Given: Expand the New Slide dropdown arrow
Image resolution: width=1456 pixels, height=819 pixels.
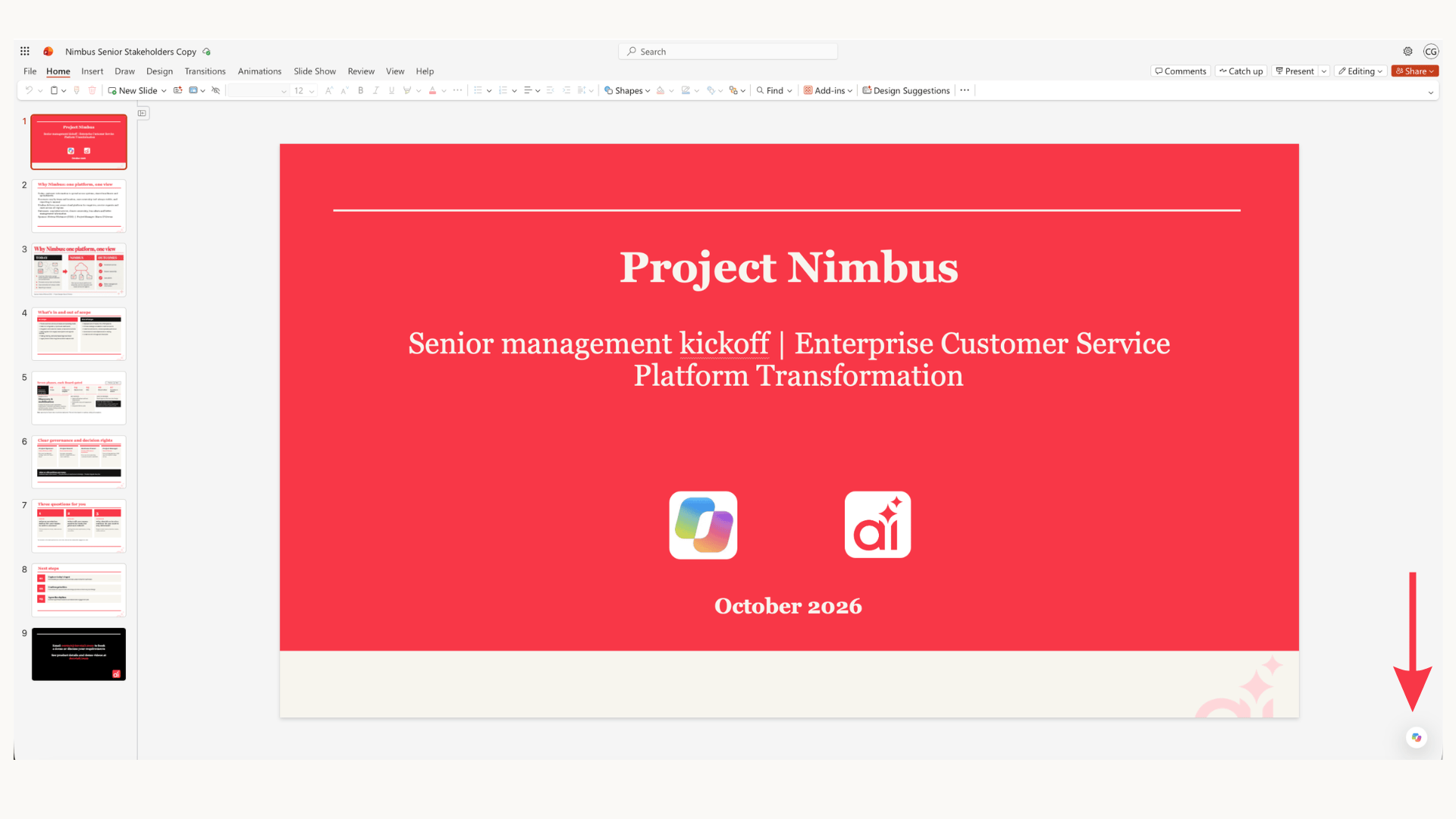Looking at the screenshot, I should (x=164, y=91).
